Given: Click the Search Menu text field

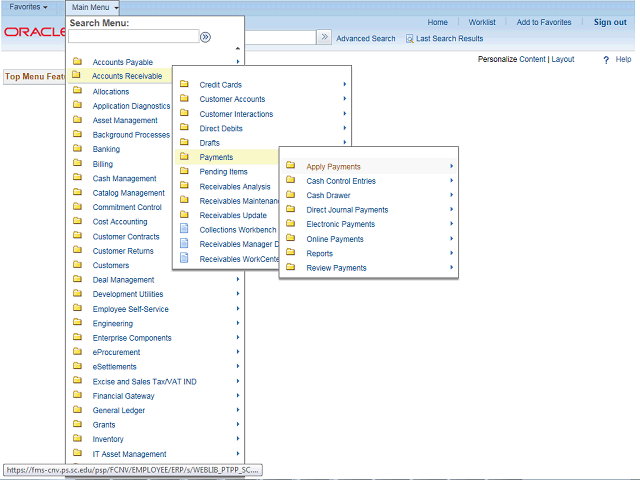Looking at the screenshot, I should 133,37.
